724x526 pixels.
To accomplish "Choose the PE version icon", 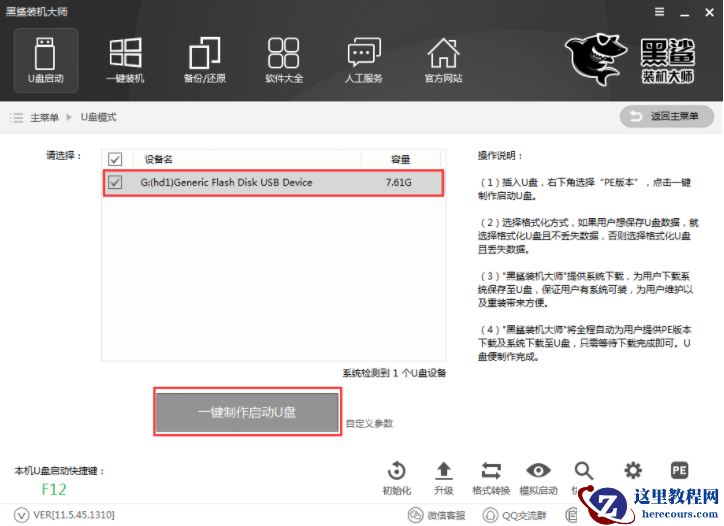I will click(x=679, y=471).
